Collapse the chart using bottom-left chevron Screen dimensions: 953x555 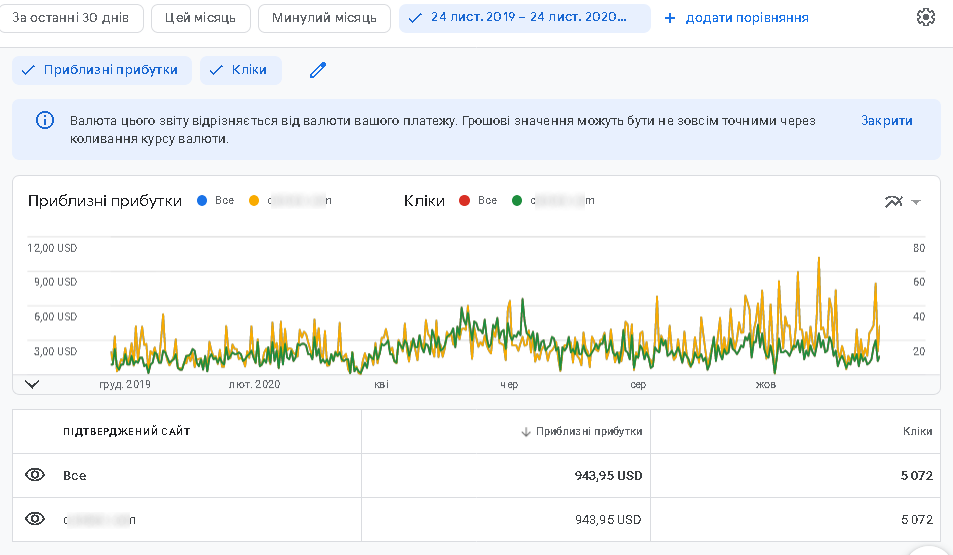click(x=31, y=384)
